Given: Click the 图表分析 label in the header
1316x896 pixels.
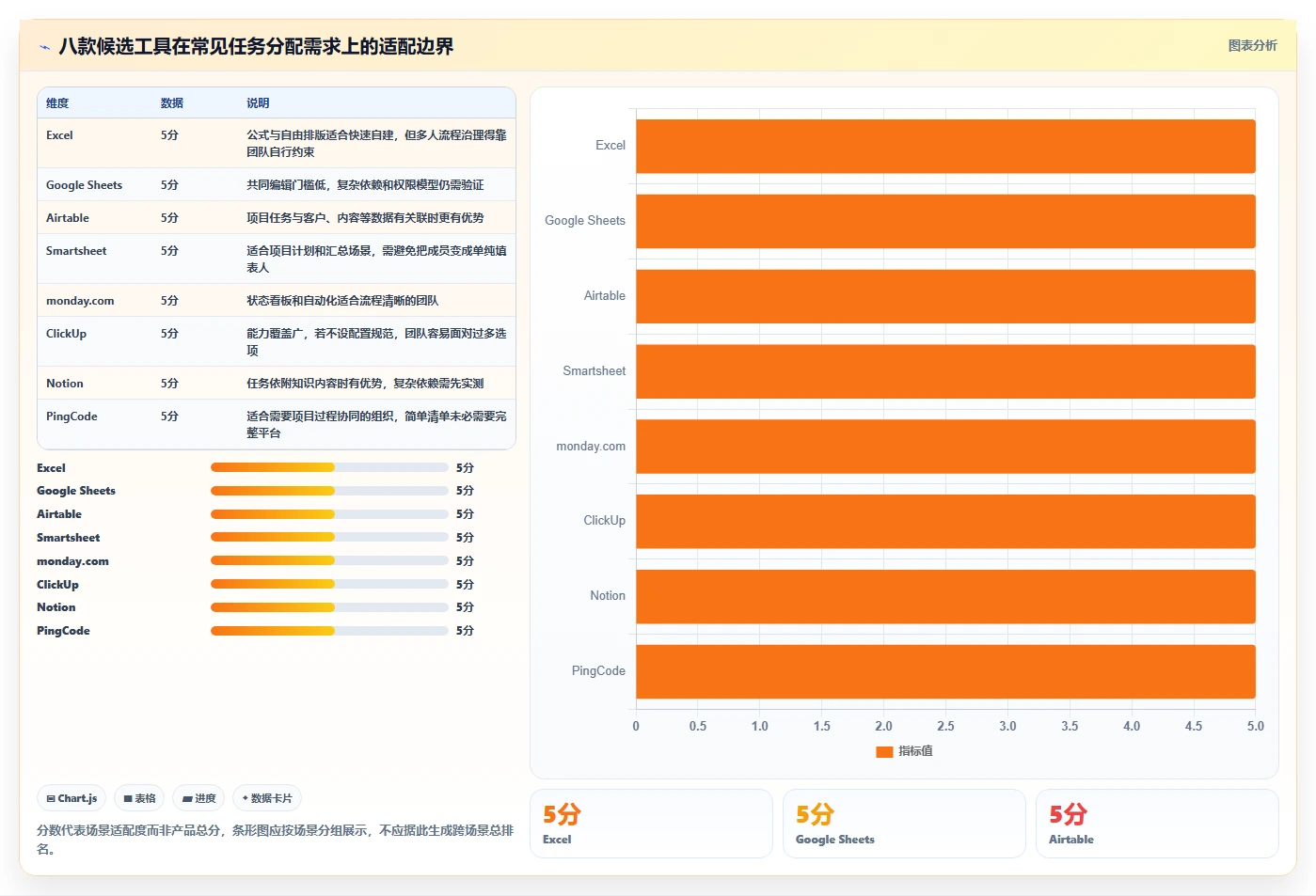Looking at the screenshot, I should pyautogui.click(x=1252, y=45).
